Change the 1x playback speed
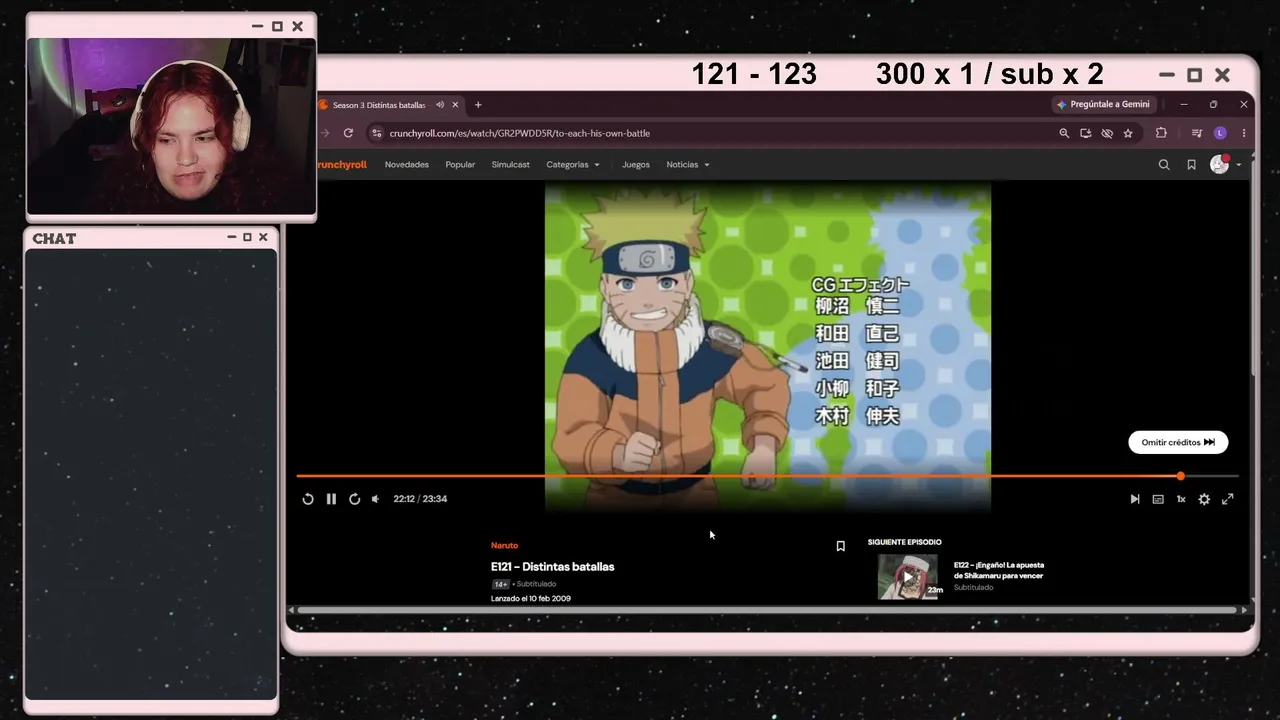The image size is (1280, 720). (1181, 499)
